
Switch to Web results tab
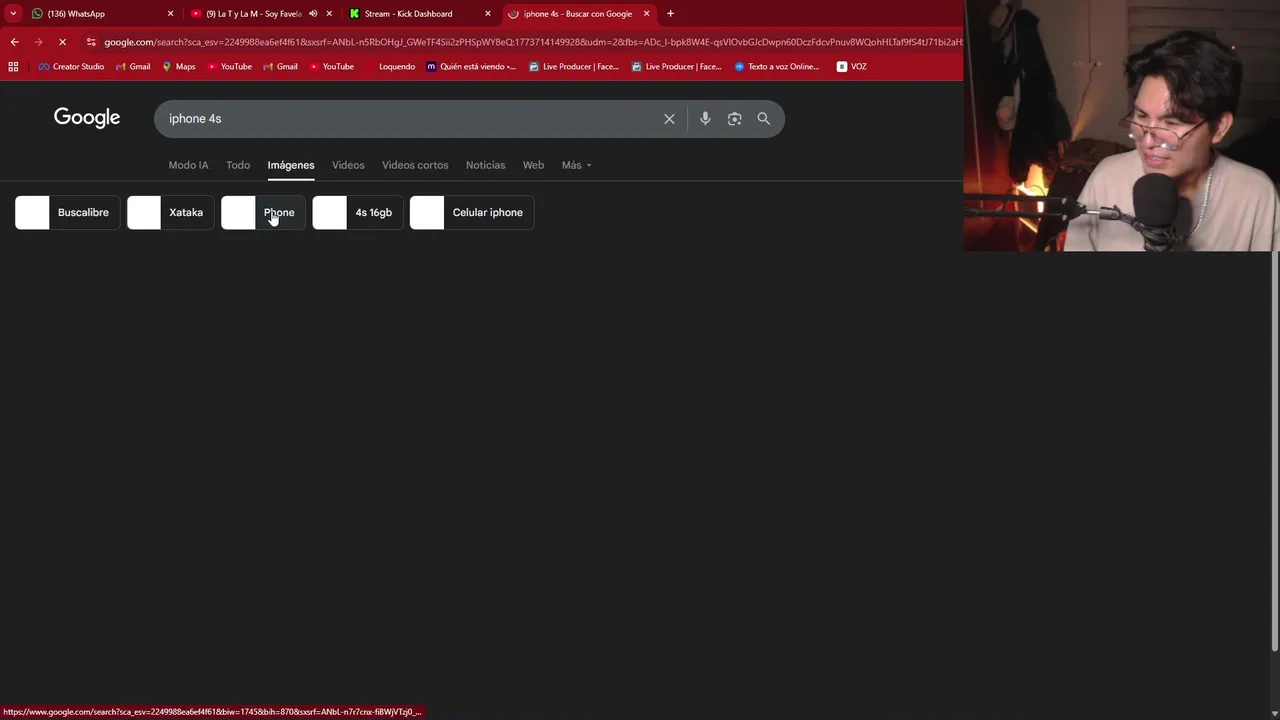pyautogui.click(x=533, y=165)
